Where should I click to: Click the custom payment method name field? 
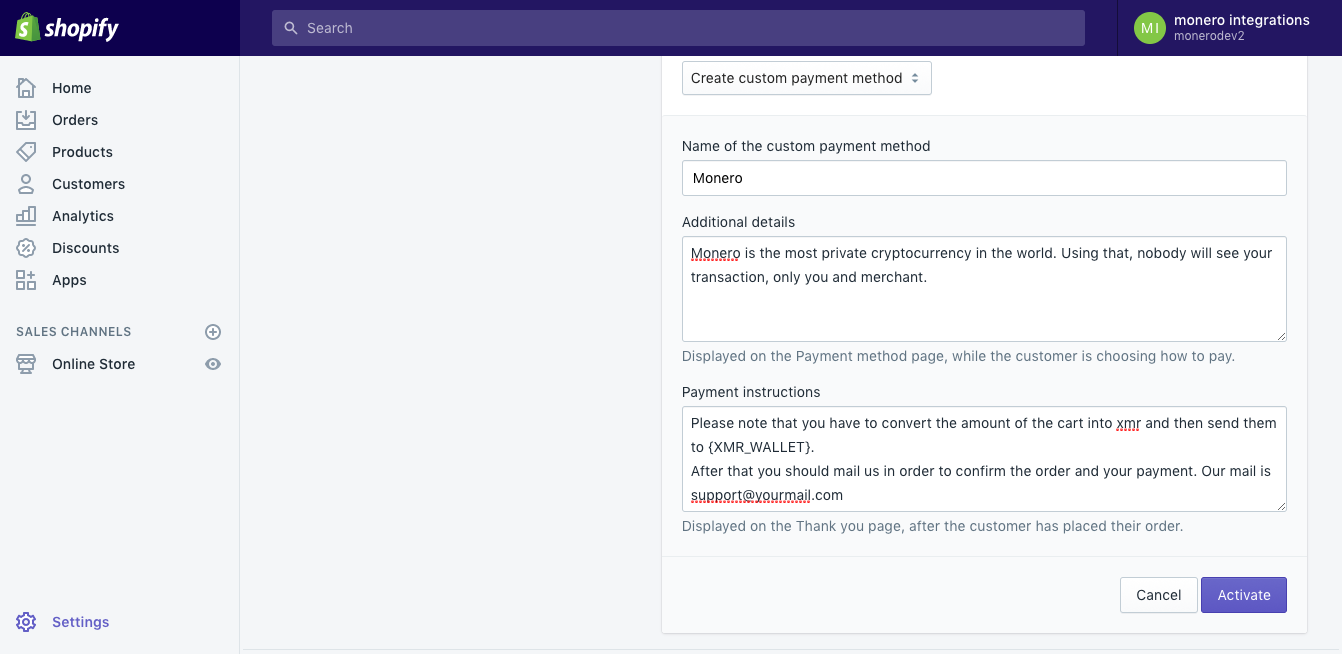(x=984, y=178)
